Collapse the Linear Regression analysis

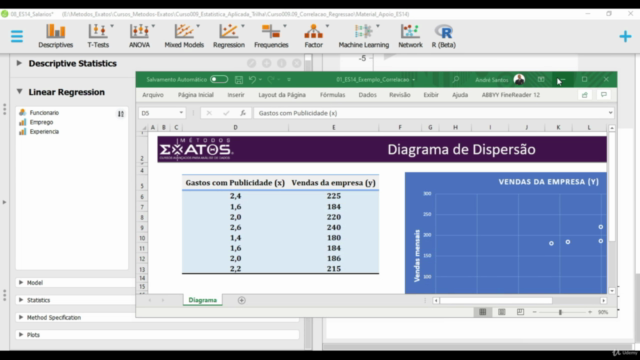pos(19,91)
